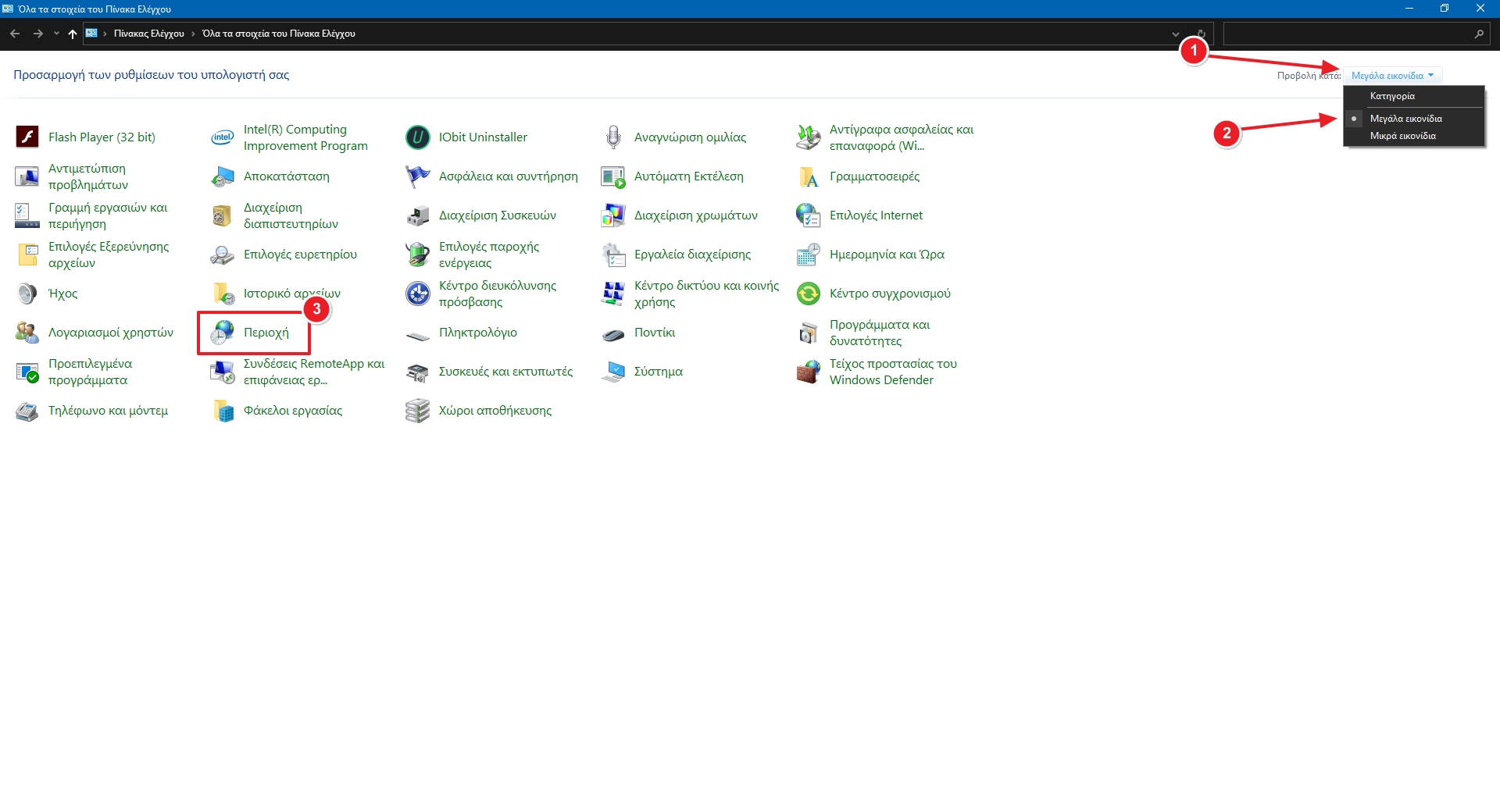Open the Ημερομηνία και Ώρα icon
Screen dimensions: 1500x812
pyautogui.click(x=809, y=255)
